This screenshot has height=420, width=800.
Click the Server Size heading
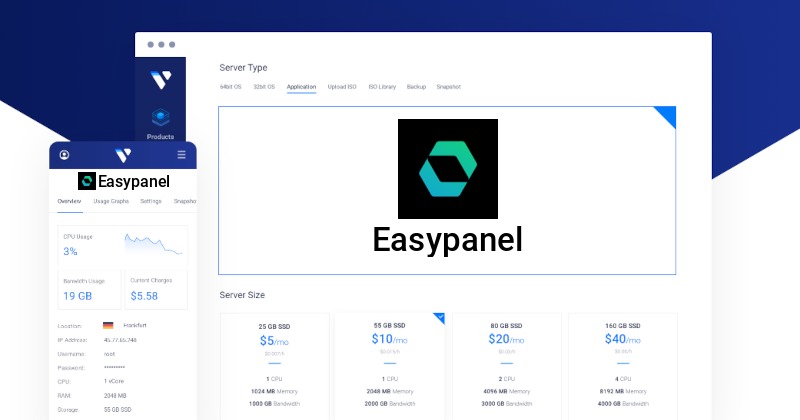coord(242,295)
